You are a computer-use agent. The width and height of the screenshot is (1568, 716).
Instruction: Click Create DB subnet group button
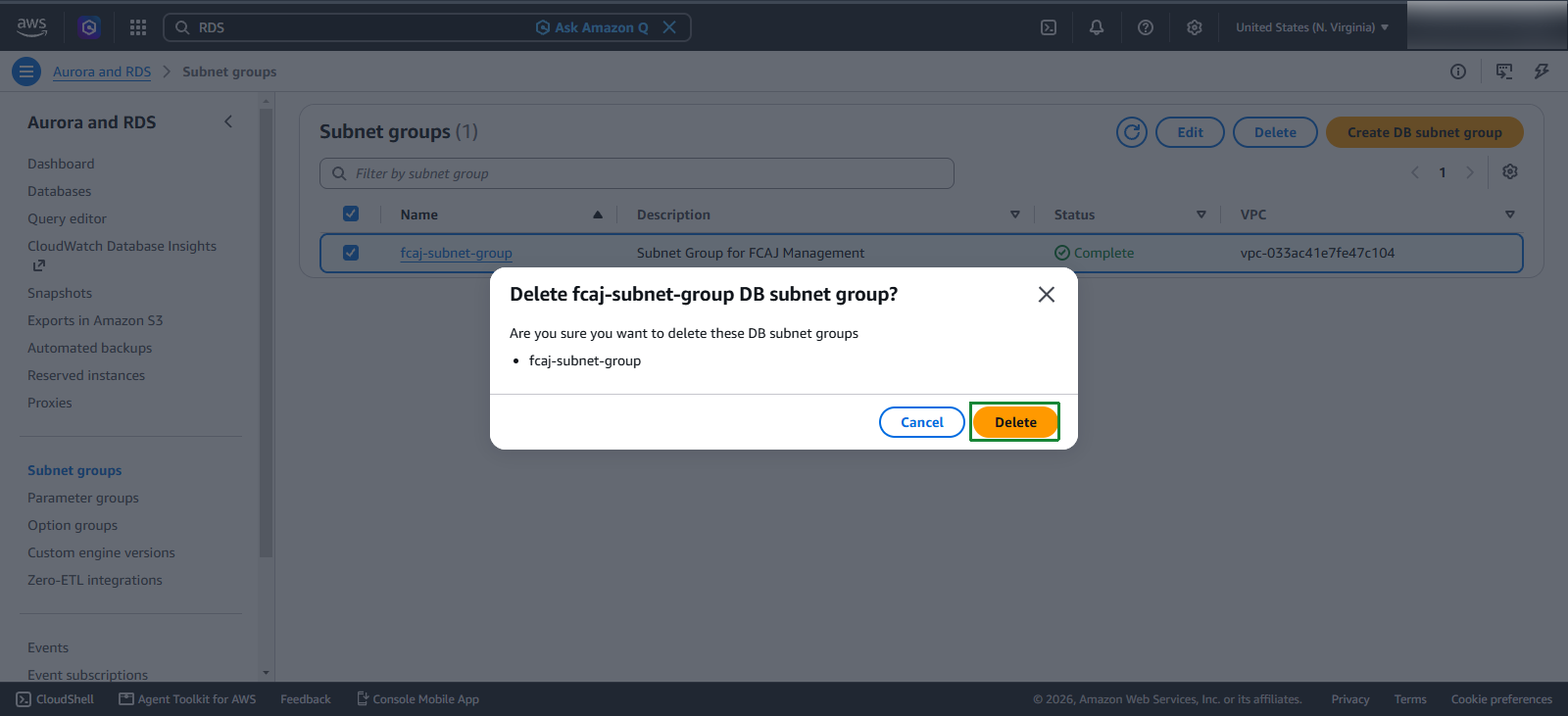pyautogui.click(x=1425, y=132)
